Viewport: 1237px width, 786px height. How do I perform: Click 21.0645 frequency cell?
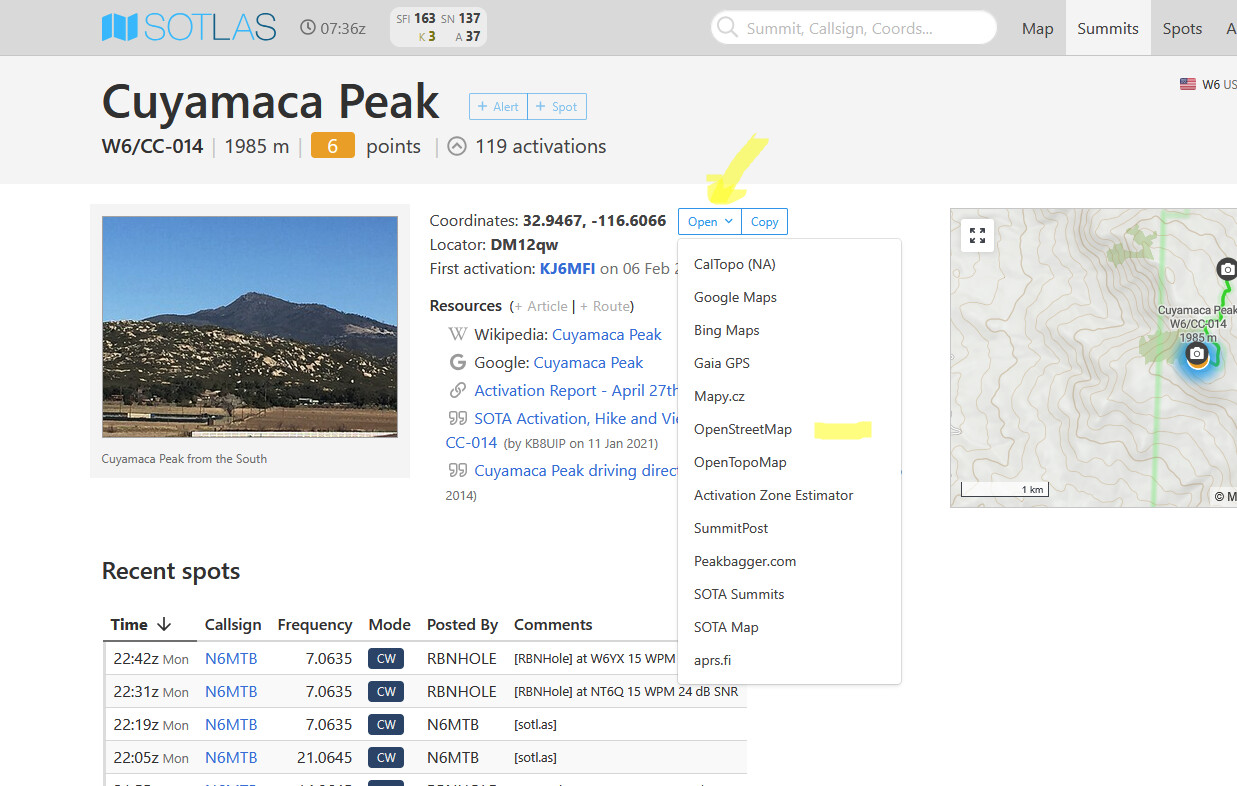coord(324,757)
